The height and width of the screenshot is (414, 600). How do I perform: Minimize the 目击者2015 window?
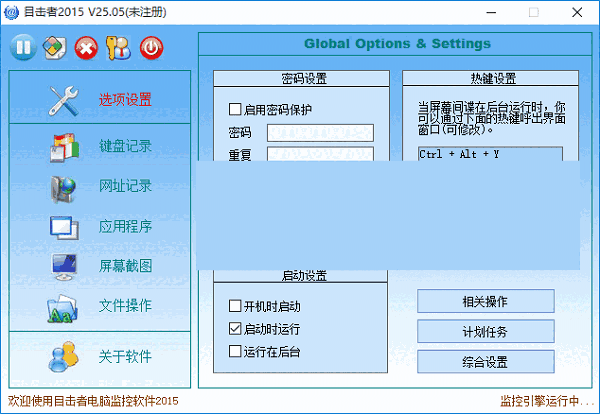pos(491,12)
